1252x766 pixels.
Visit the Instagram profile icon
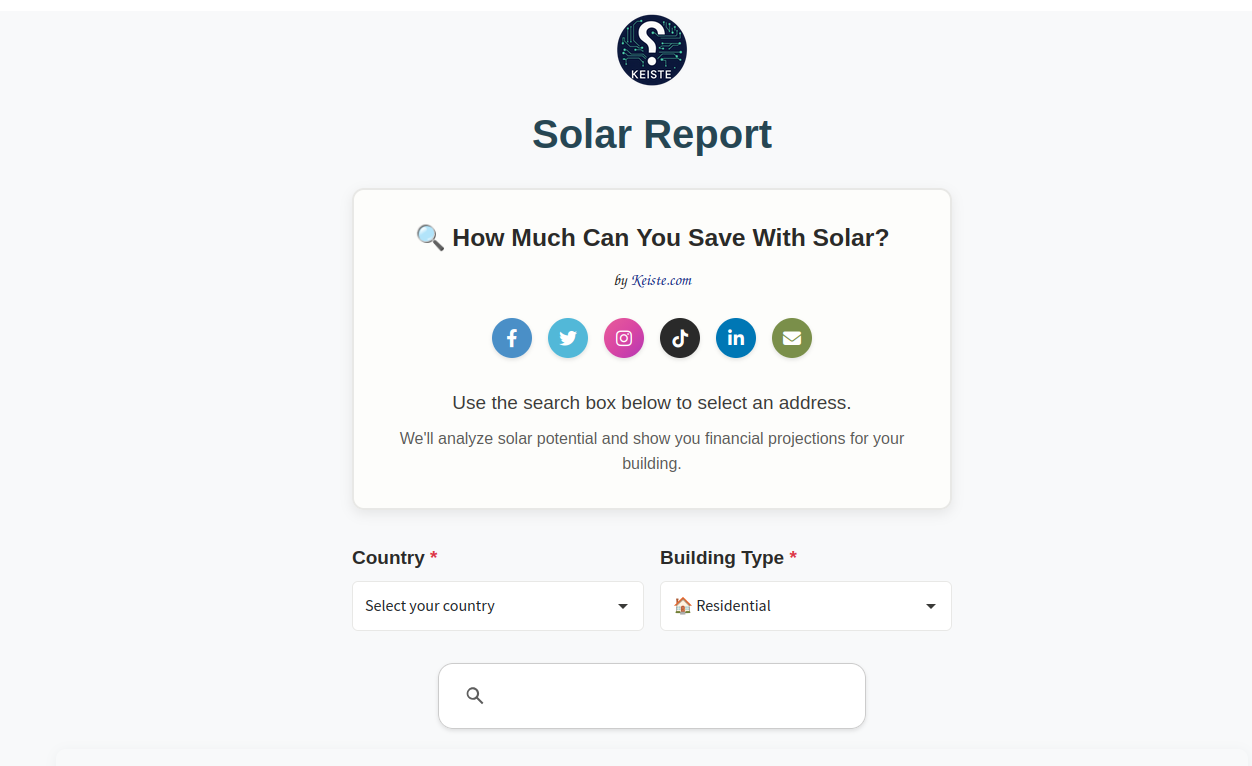(x=624, y=338)
